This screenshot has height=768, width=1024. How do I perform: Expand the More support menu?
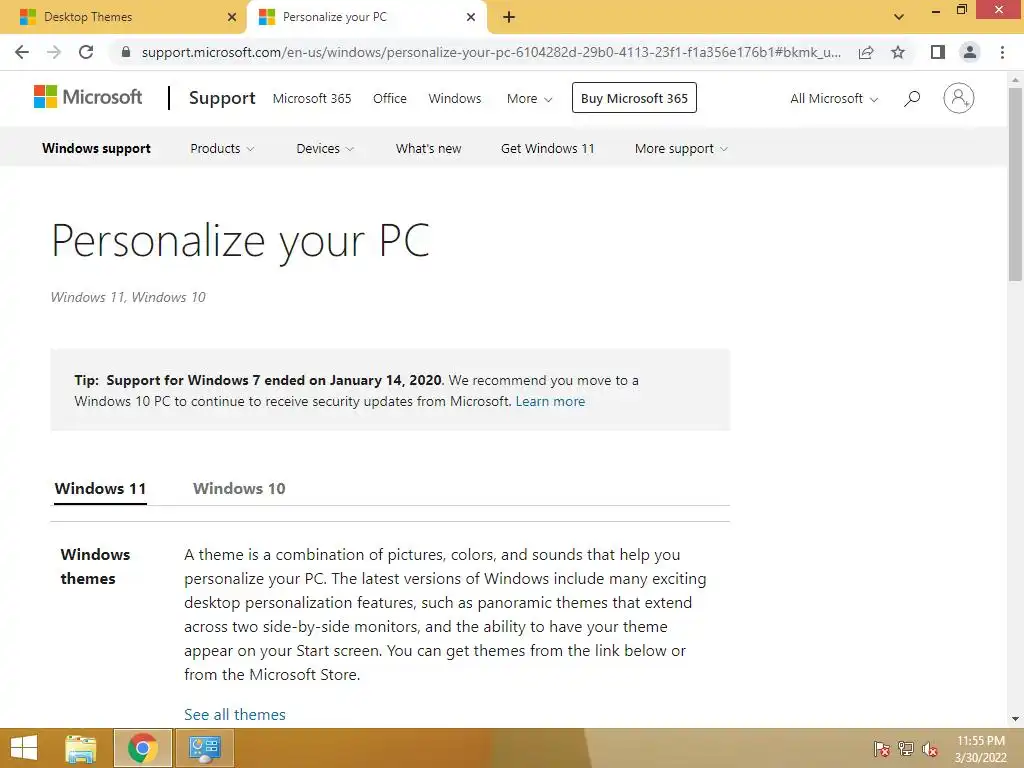click(x=681, y=149)
